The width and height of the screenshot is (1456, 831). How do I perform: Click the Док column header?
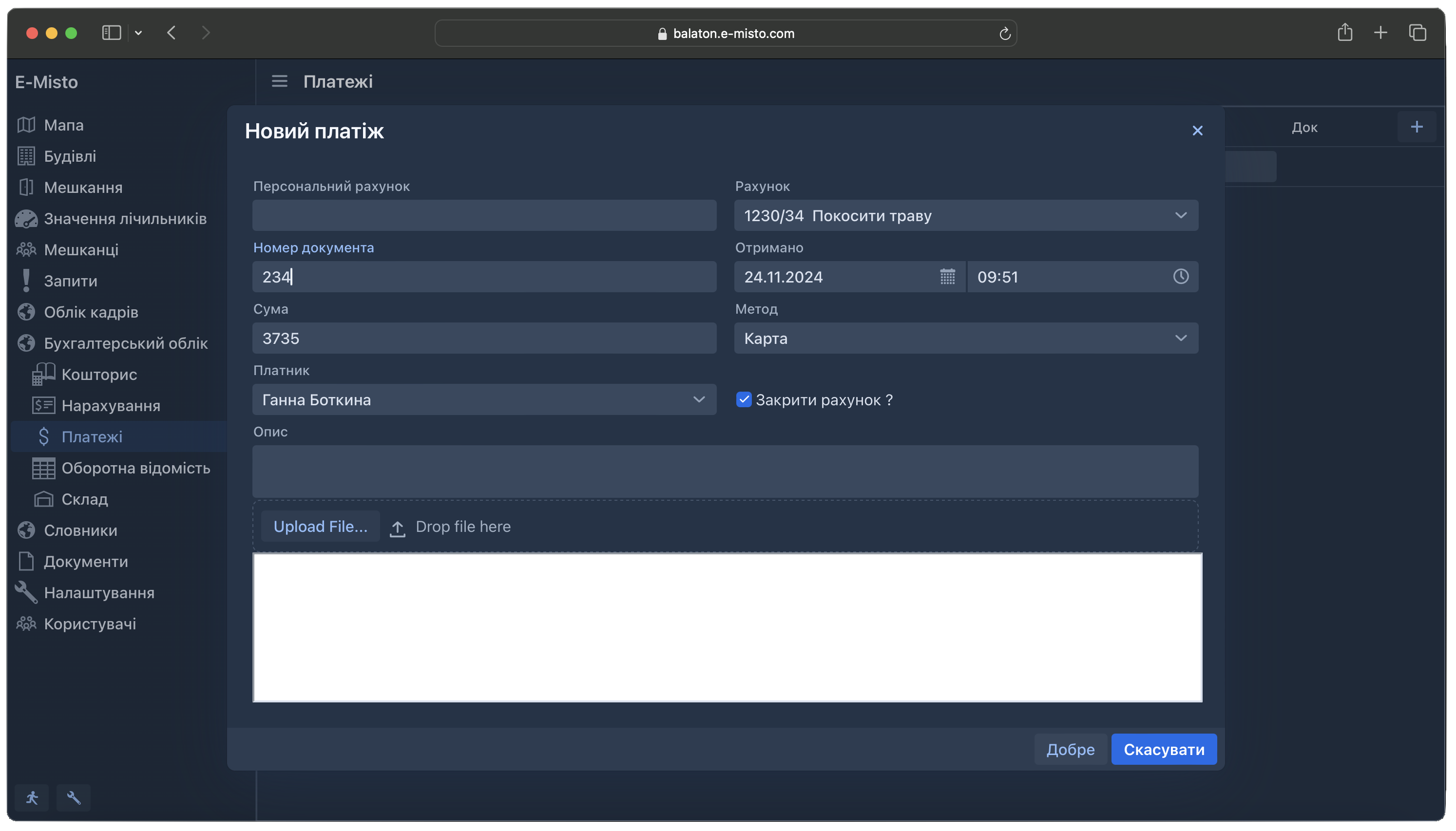tap(1304, 127)
